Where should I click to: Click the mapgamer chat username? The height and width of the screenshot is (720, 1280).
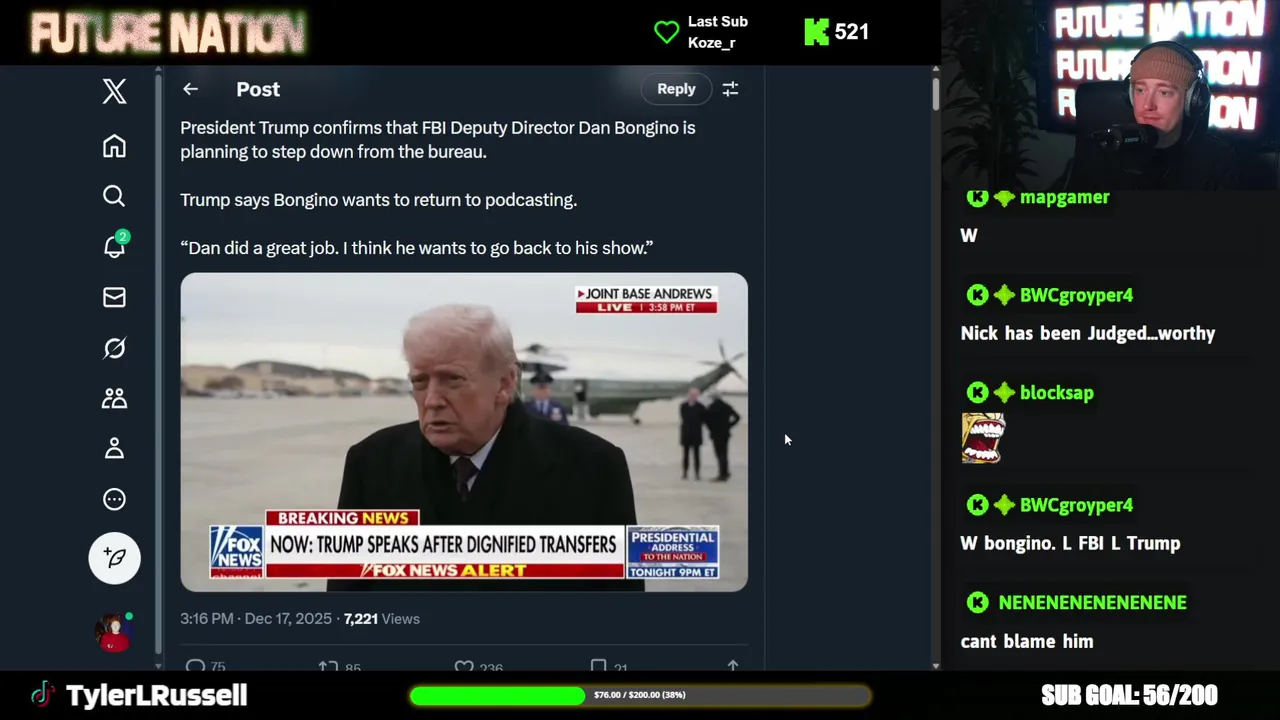tap(1064, 197)
